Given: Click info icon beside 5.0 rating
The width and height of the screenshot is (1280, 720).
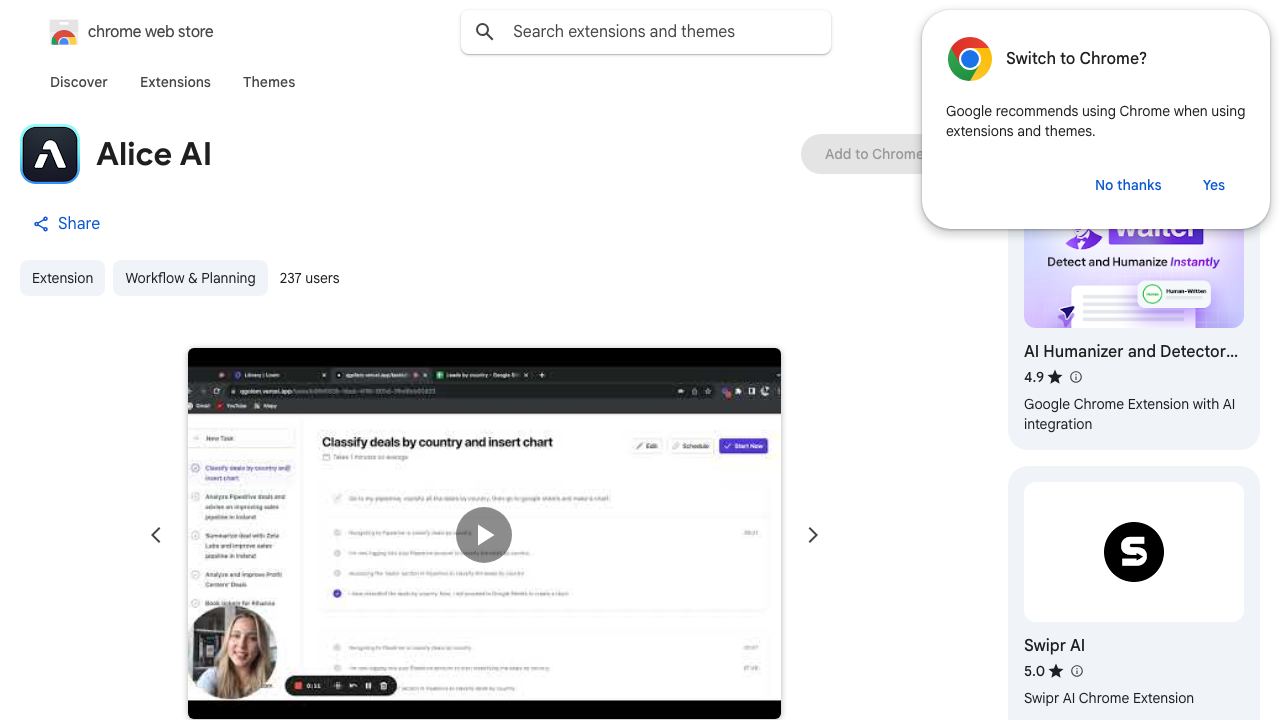Looking at the screenshot, I should (x=1076, y=671).
